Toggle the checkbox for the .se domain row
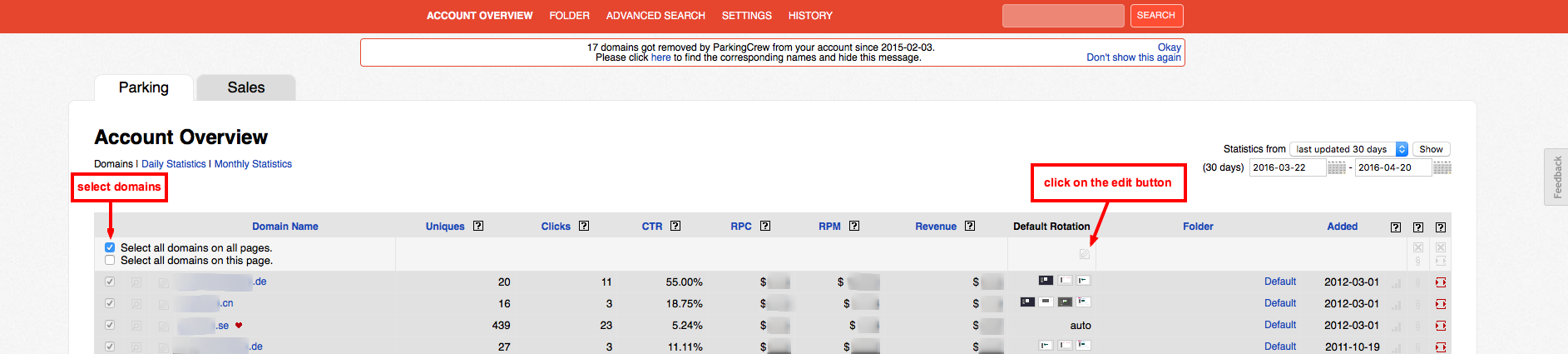 [x=110, y=325]
